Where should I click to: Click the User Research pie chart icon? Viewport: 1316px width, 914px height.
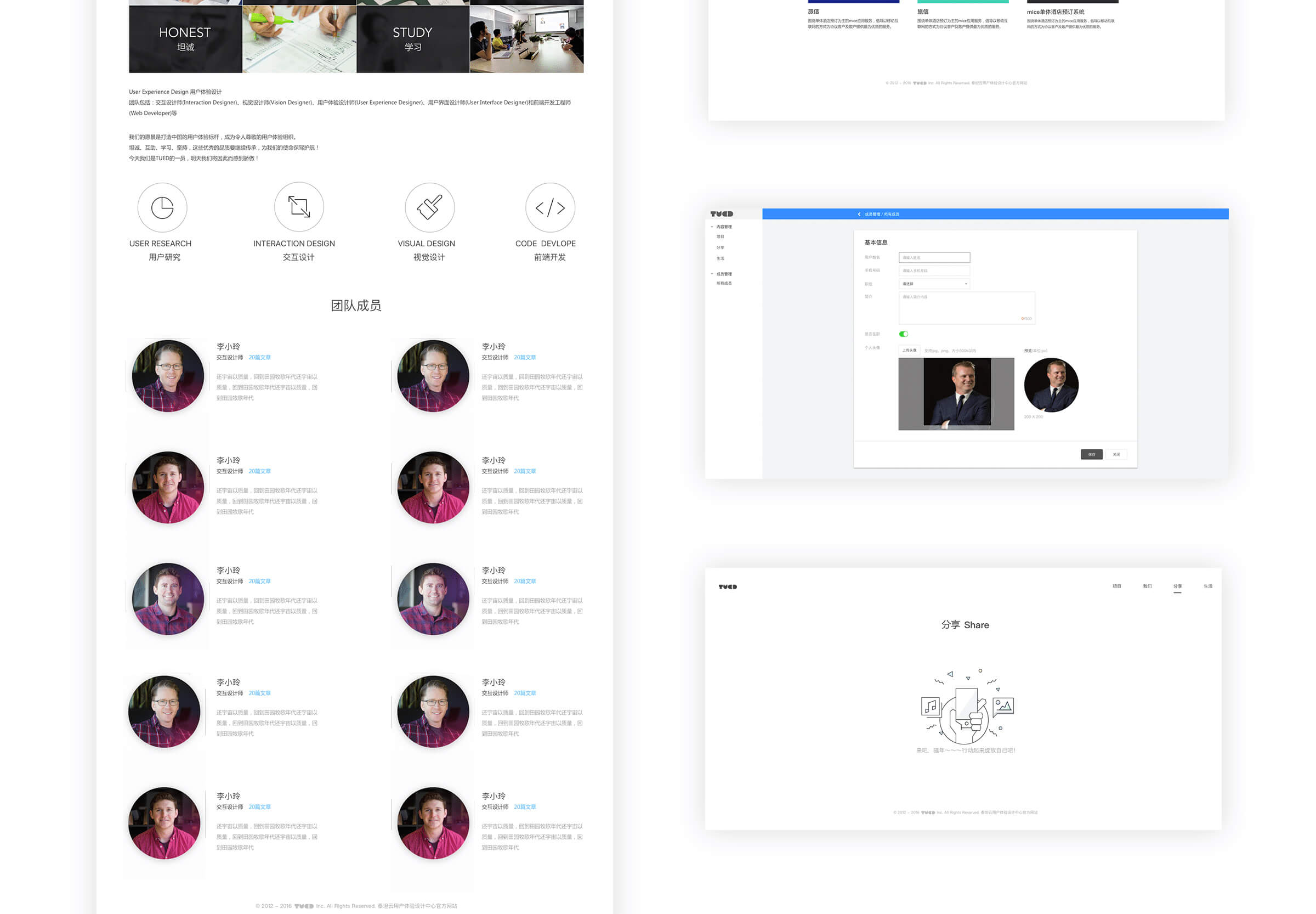(x=162, y=207)
